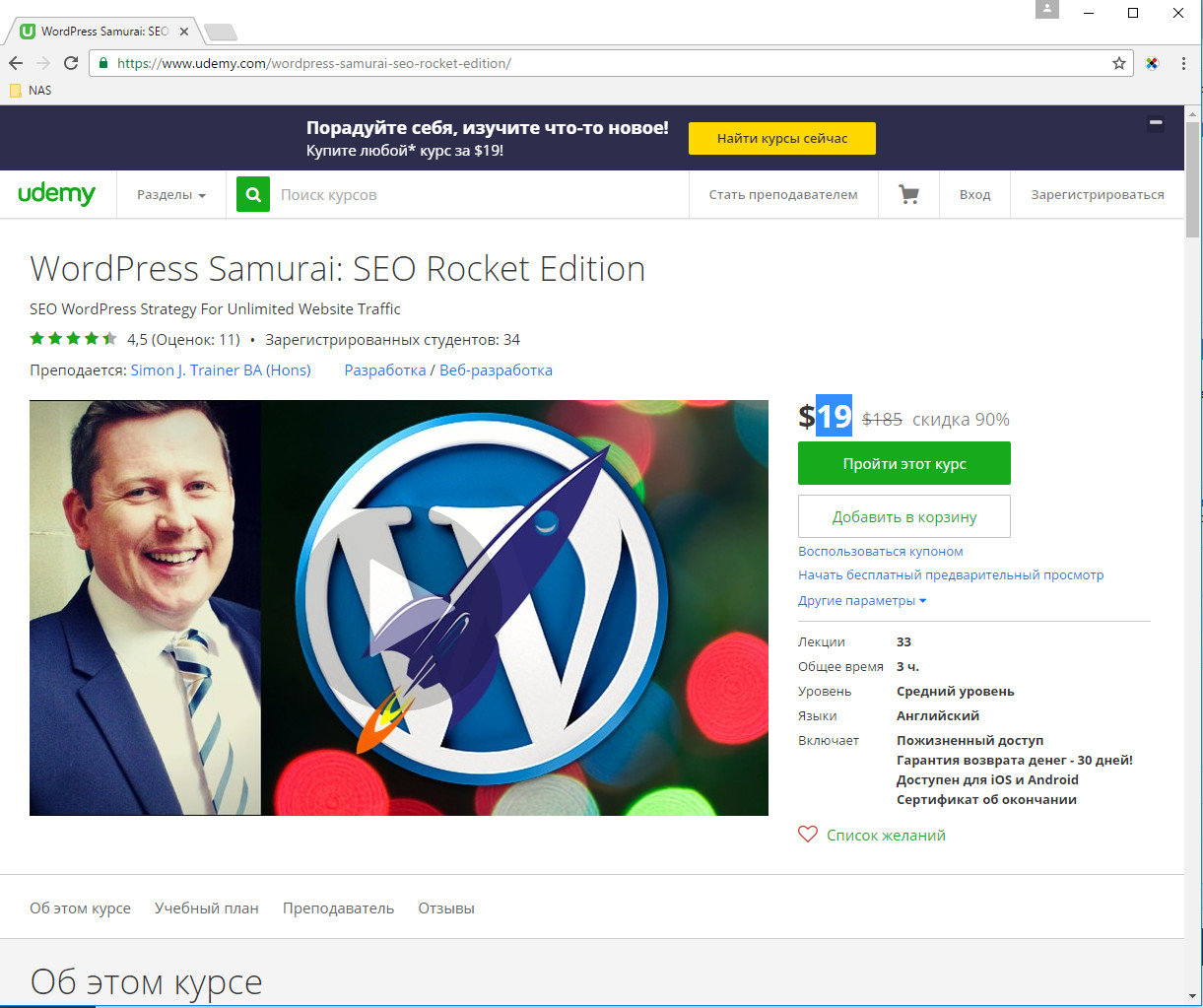Switch to Учебный план tab
The width and height of the screenshot is (1203, 1008).
(x=207, y=908)
